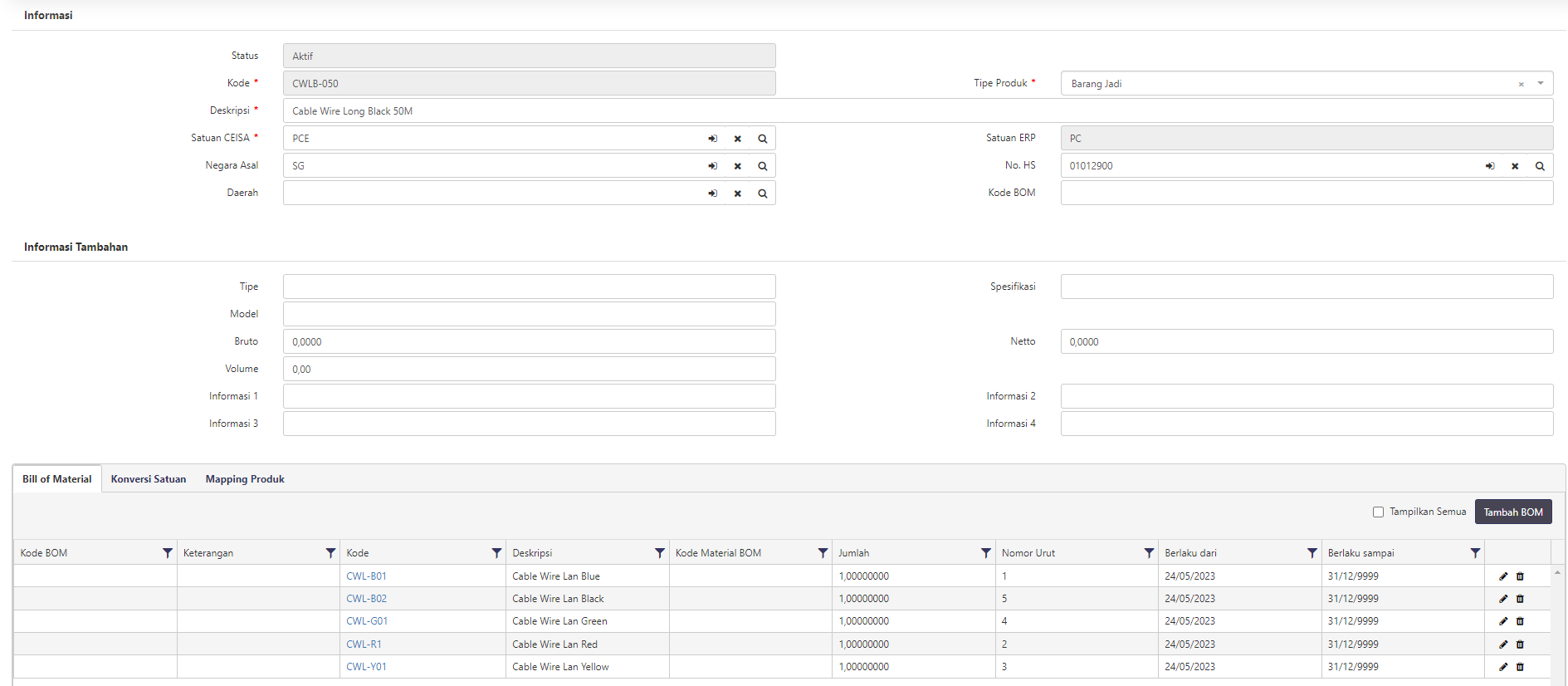This screenshot has width=1568, height=686.
Task: Open the CWL-B02 product link
Action: pyautogui.click(x=366, y=599)
